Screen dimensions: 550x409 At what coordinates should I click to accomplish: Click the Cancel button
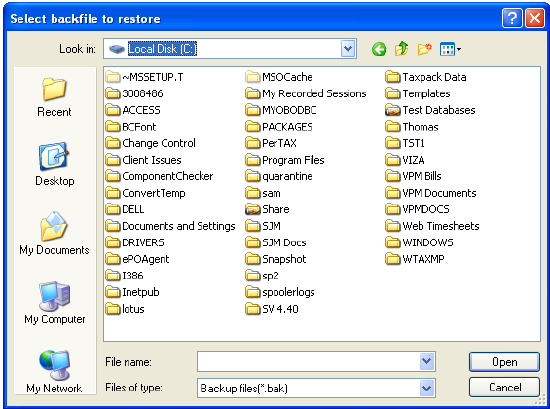tap(504, 387)
